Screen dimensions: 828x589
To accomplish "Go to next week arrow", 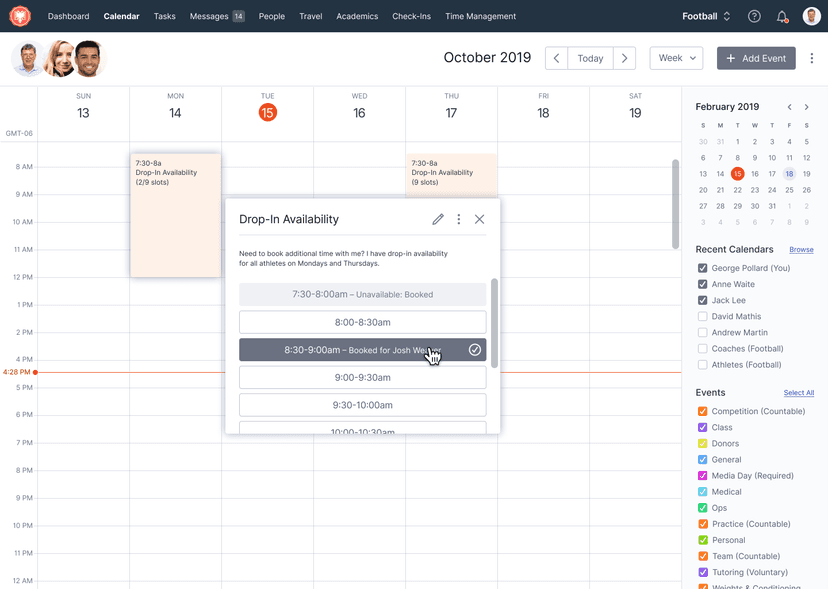I will [624, 59].
